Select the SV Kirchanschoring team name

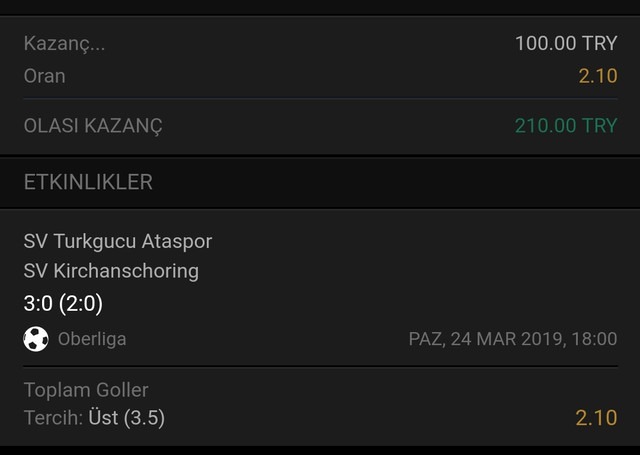[111, 271]
